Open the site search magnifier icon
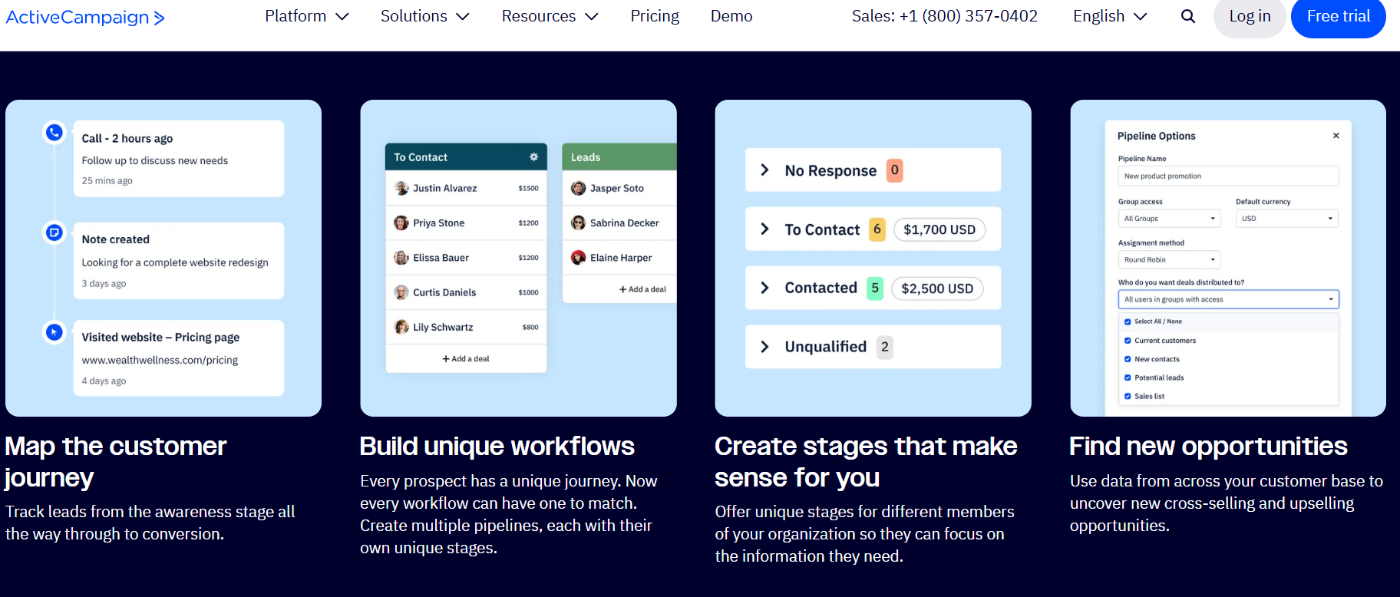This screenshot has height=597, width=1400. click(x=1188, y=16)
